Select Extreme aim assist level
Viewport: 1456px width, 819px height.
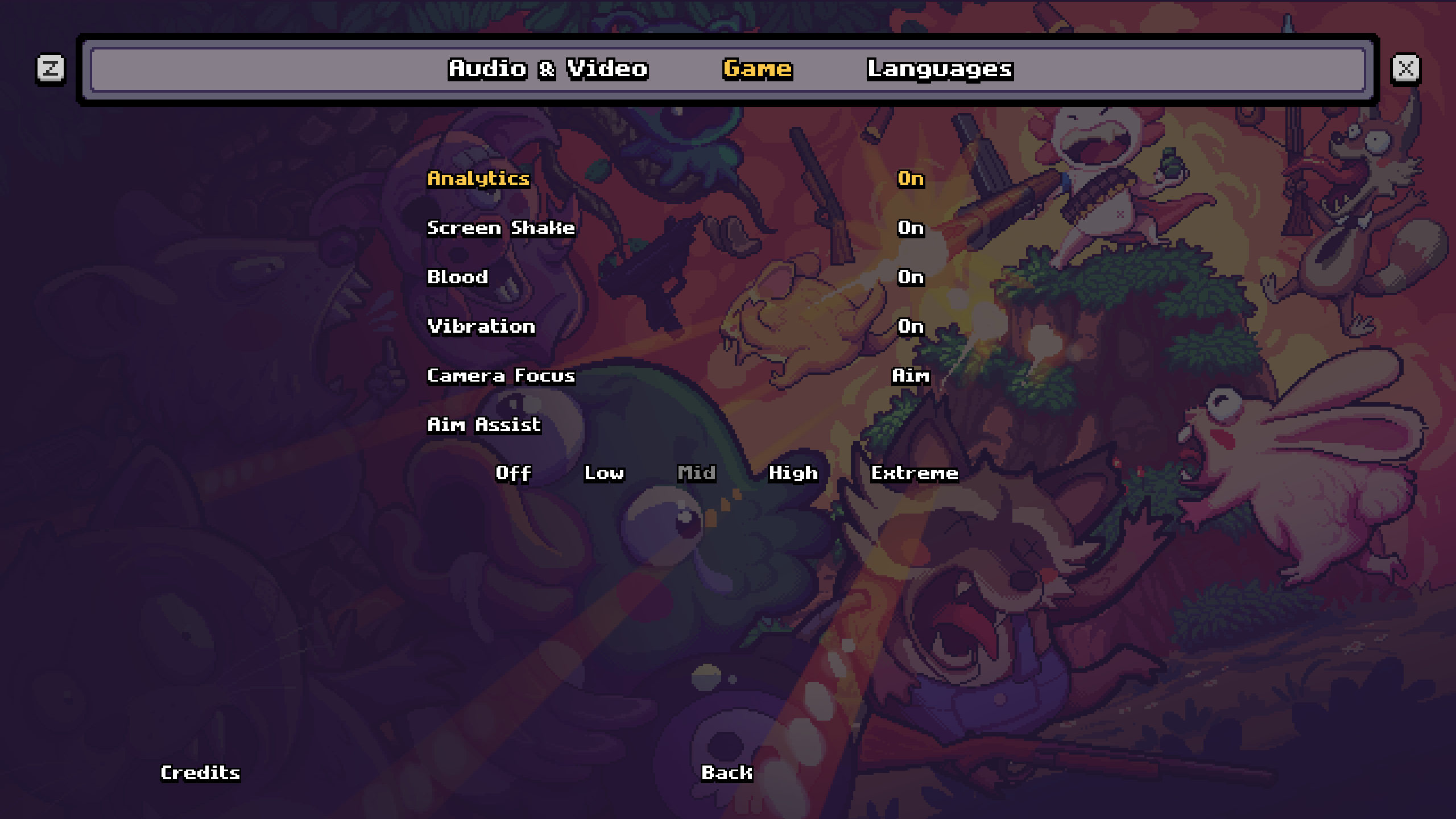pos(911,472)
